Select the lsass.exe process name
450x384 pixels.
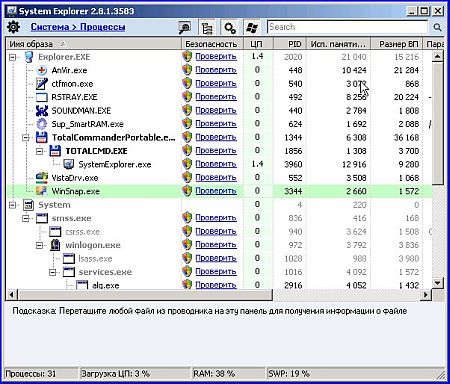95,259
